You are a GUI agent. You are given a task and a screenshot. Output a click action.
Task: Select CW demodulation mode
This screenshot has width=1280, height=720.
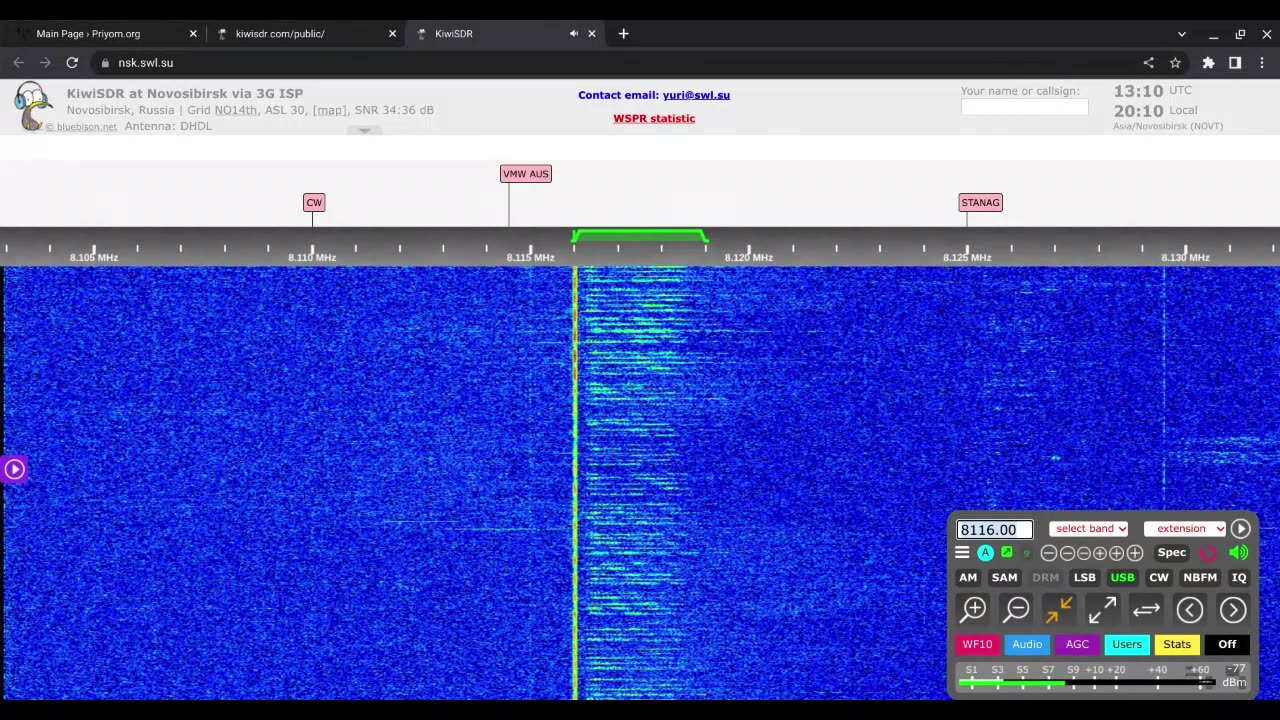[1159, 577]
